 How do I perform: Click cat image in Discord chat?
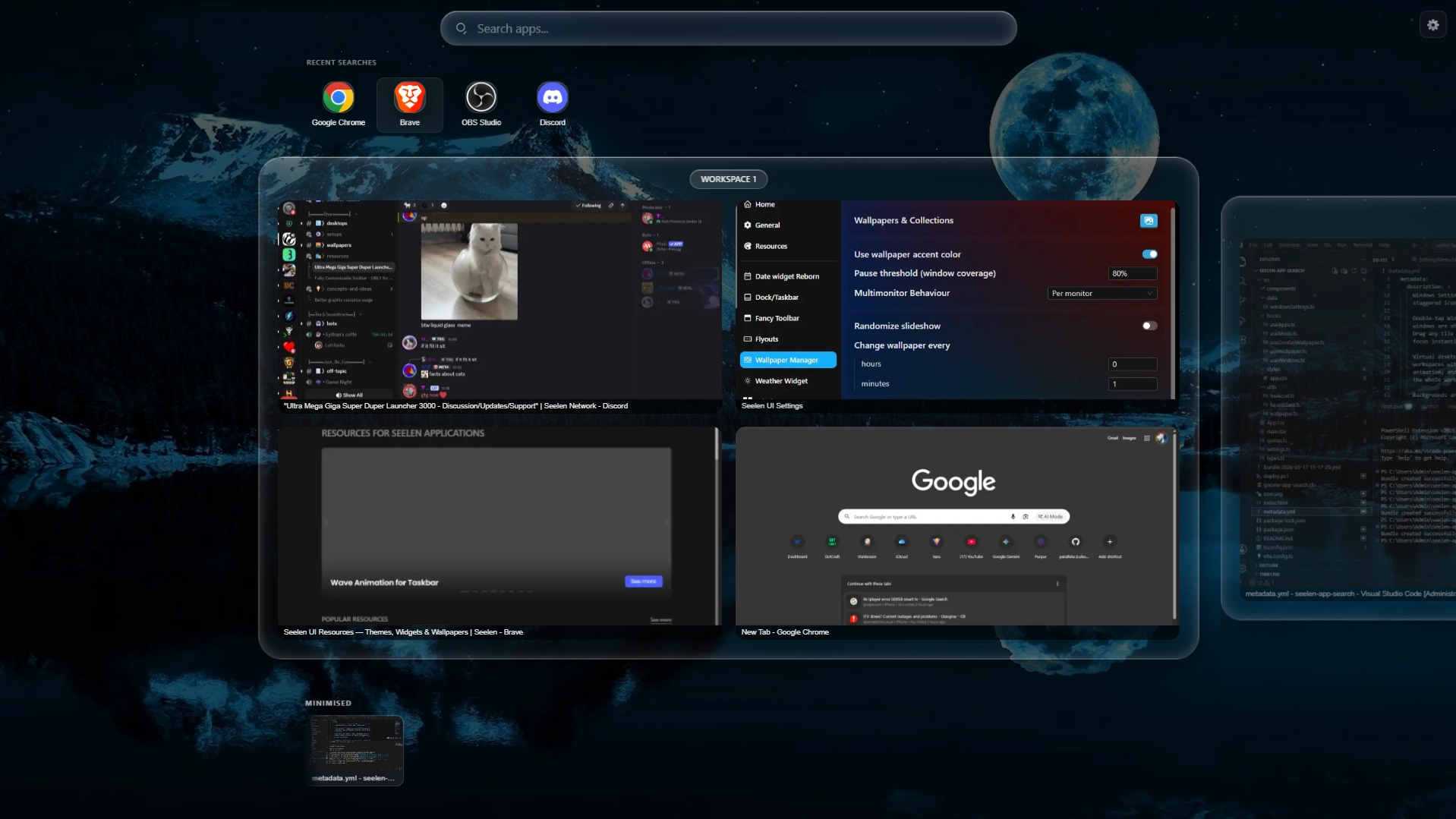click(469, 272)
